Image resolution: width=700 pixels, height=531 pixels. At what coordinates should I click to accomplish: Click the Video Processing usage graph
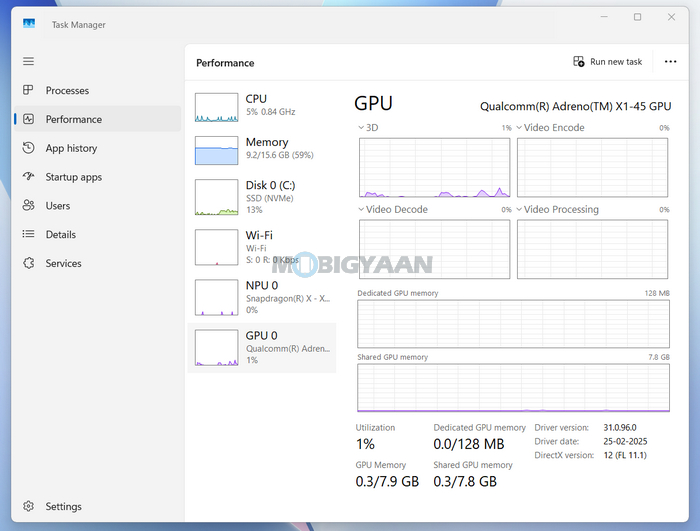point(592,249)
